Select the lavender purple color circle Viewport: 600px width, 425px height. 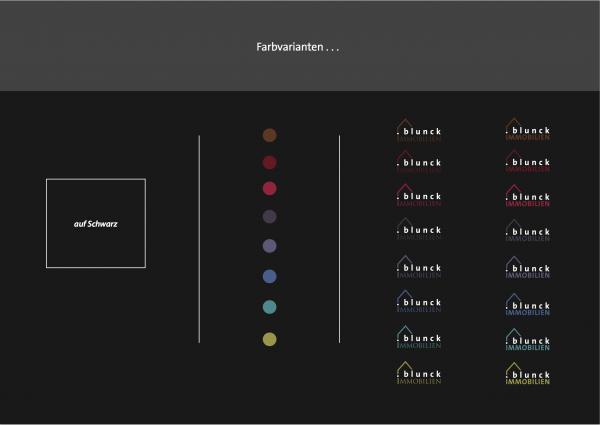[269, 246]
